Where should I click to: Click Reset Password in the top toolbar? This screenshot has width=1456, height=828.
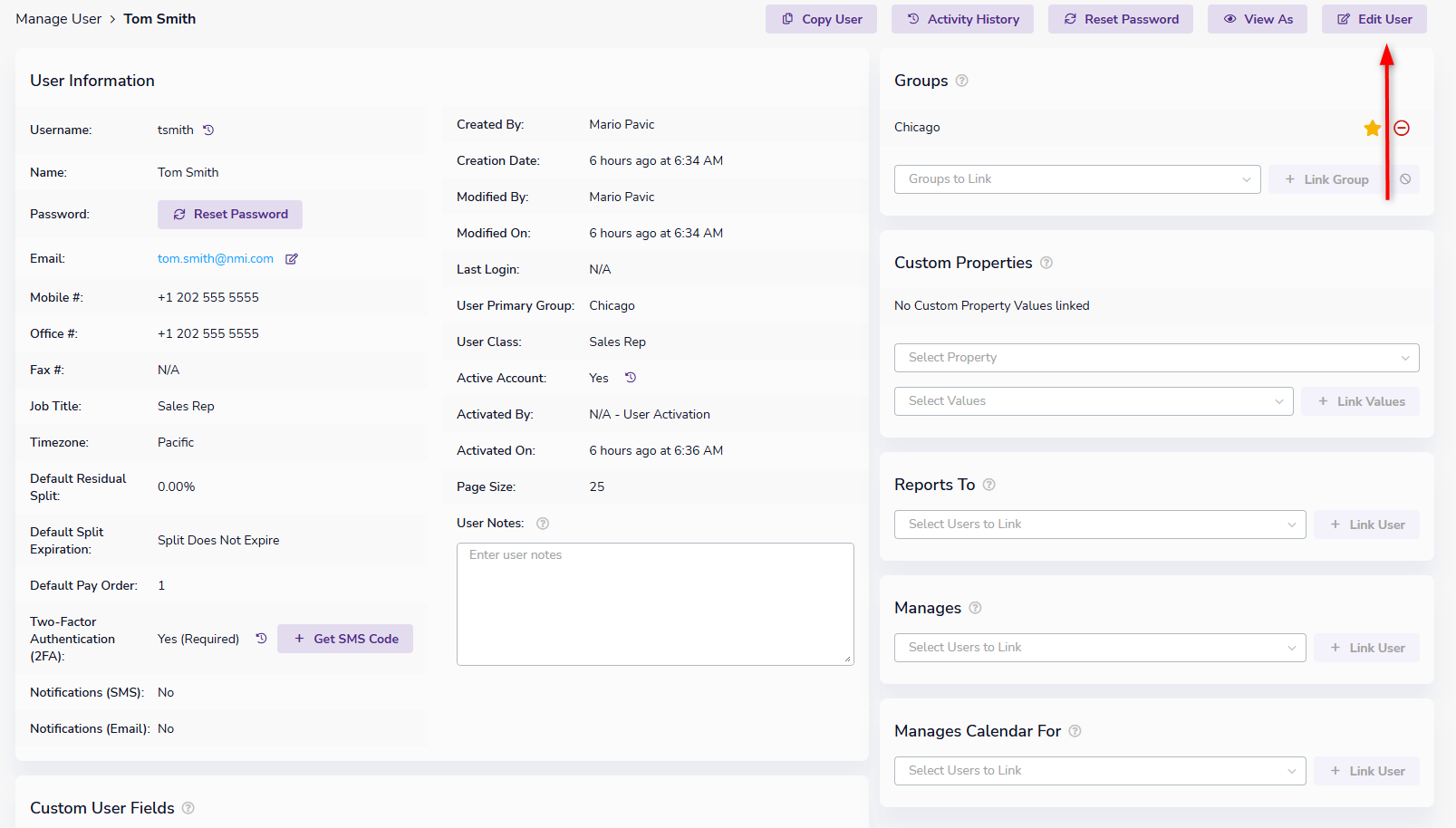[1121, 19]
